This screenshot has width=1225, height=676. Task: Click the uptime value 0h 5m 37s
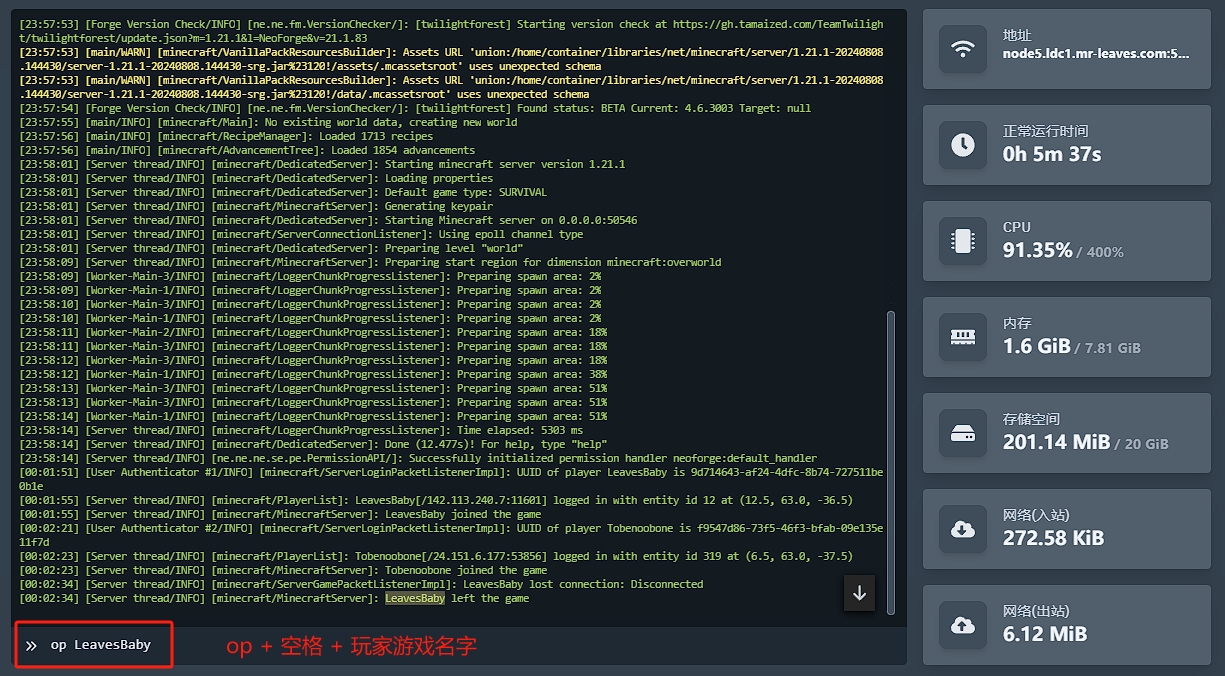pos(1052,154)
